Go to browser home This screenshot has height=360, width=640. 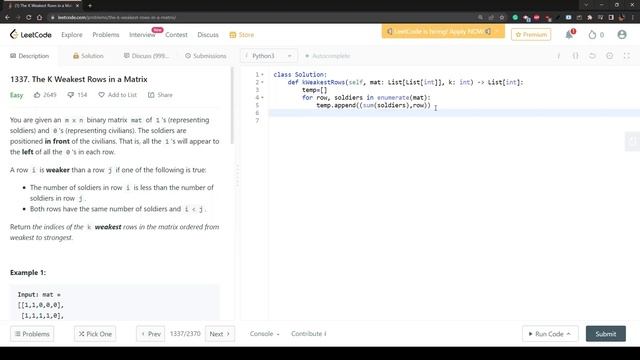[x=39, y=18]
